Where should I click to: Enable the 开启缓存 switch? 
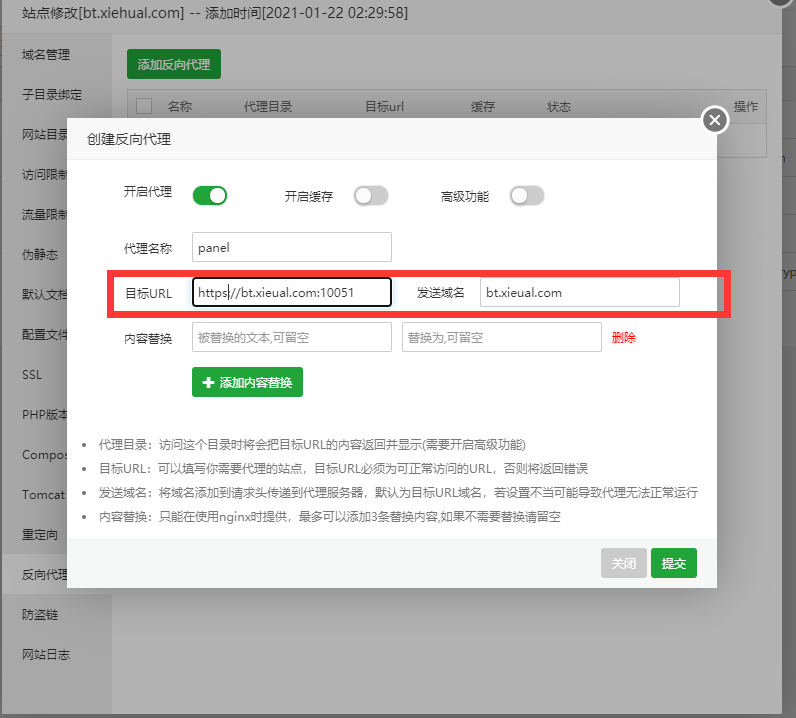(371, 195)
